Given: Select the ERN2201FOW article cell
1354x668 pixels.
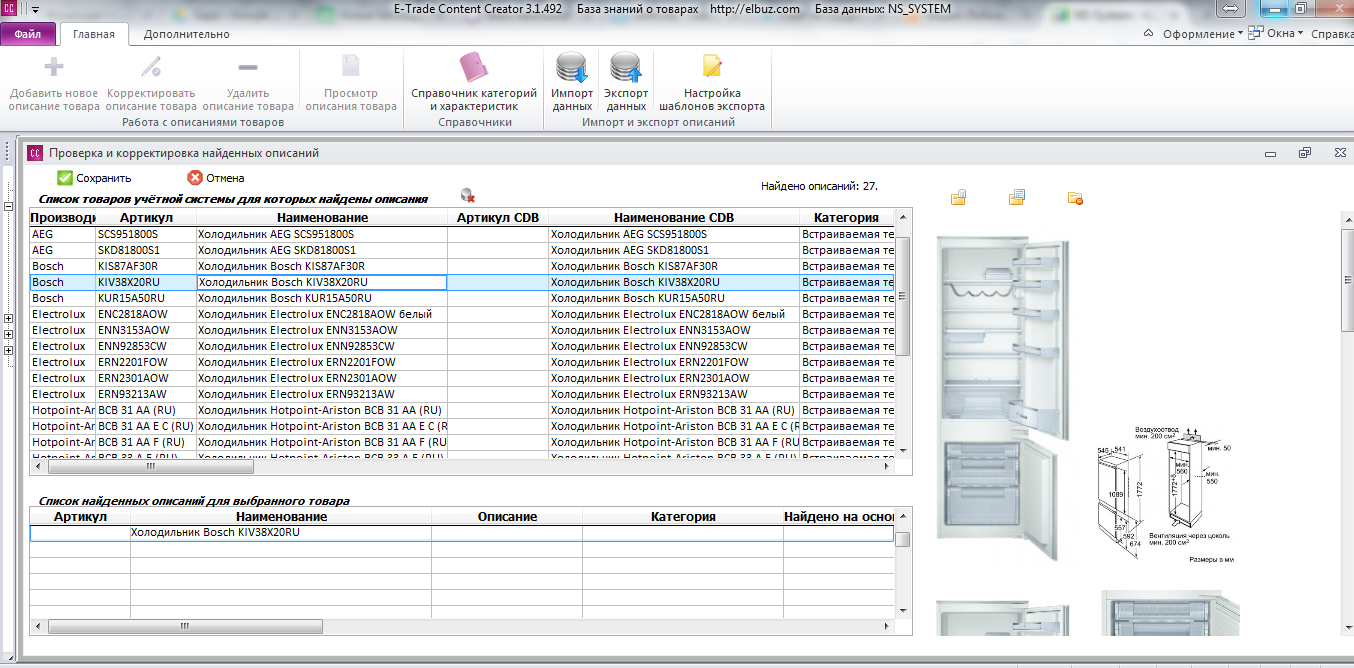Looking at the screenshot, I should (x=145, y=362).
